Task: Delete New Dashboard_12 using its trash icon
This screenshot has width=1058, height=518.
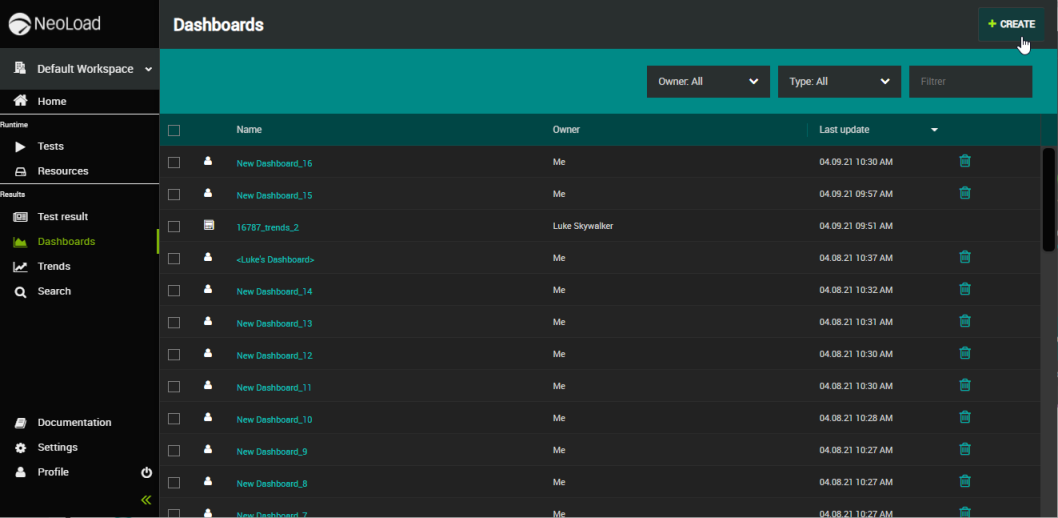Action: (964, 353)
